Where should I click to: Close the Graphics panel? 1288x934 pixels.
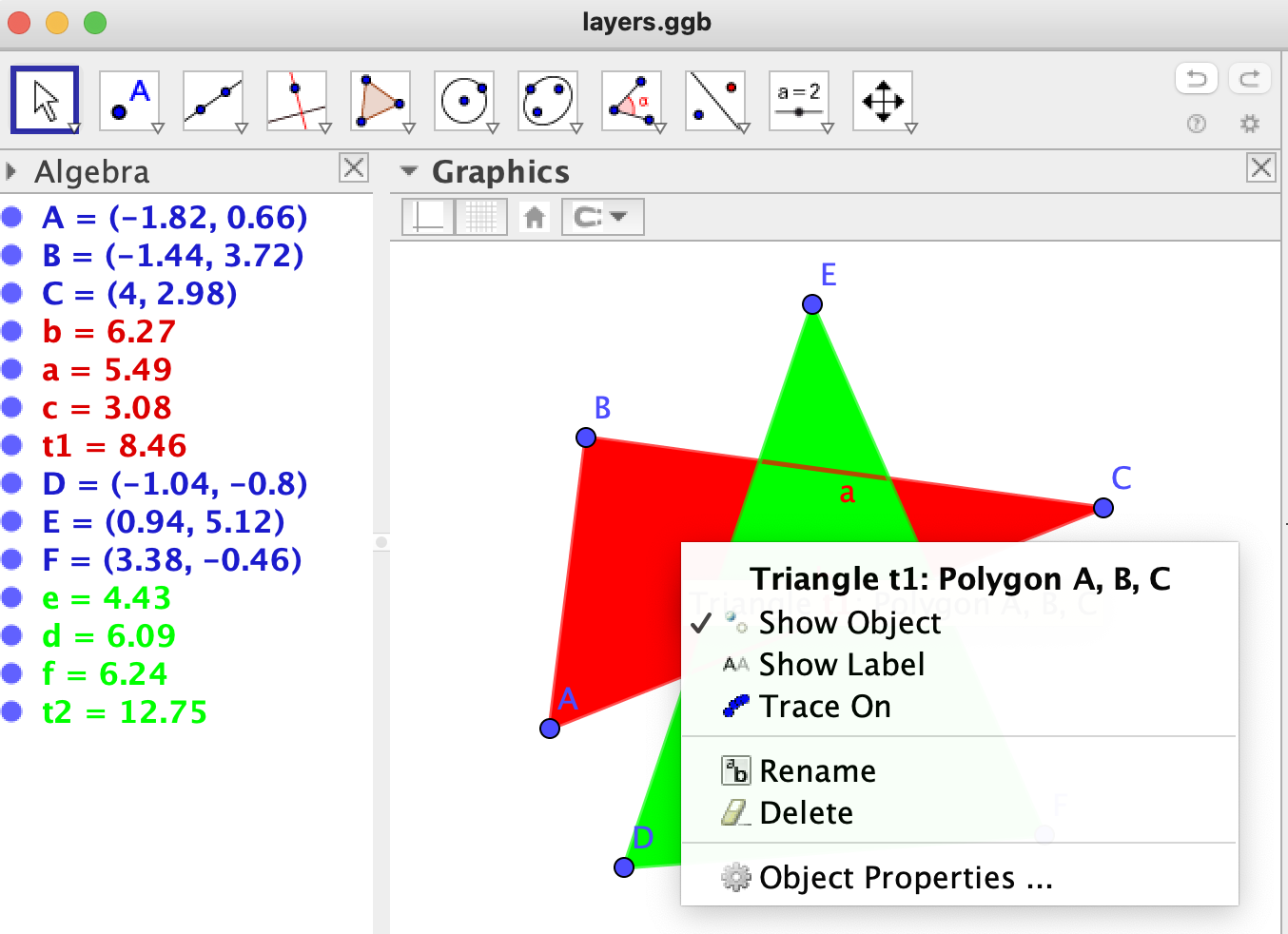pos(1261,168)
